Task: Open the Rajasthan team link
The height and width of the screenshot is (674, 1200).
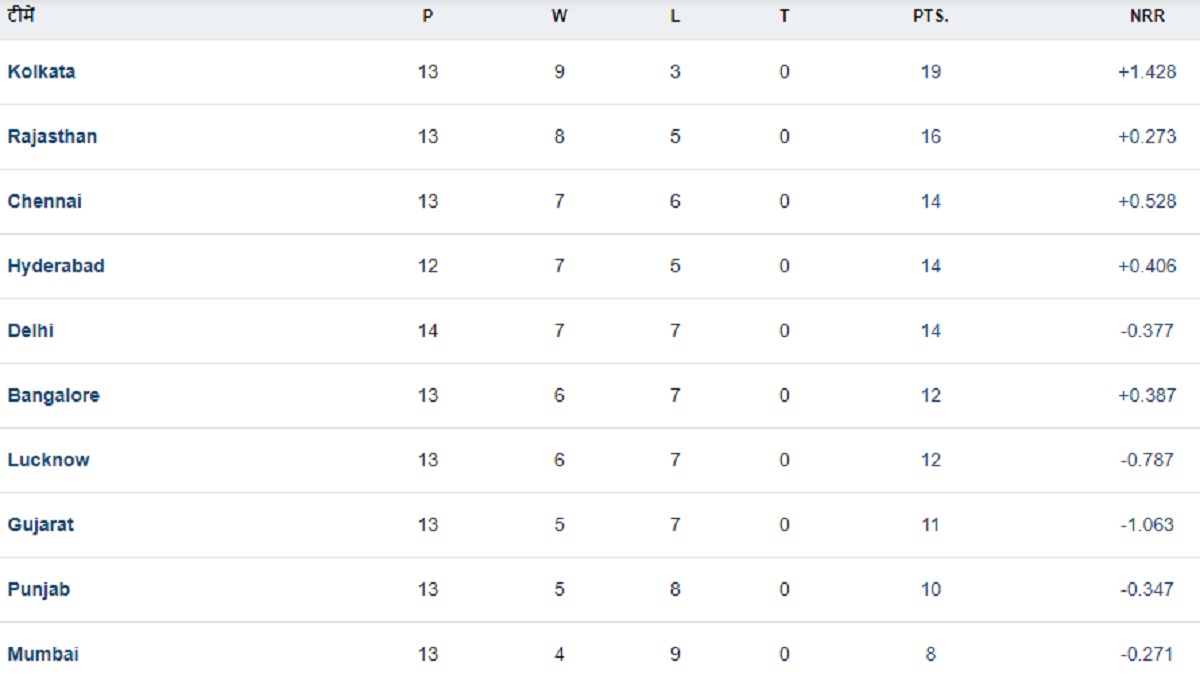Action: click(x=52, y=136)
